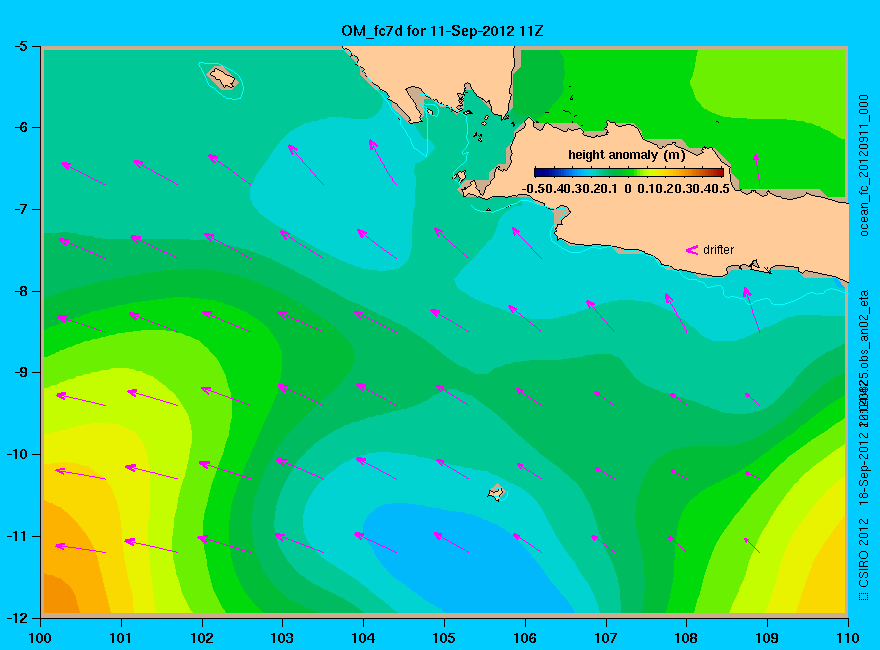Screen dimensions: 880x650
Task: Click the y-axis label "-11"
Action: pyautogui.click(x=17, y=536)
